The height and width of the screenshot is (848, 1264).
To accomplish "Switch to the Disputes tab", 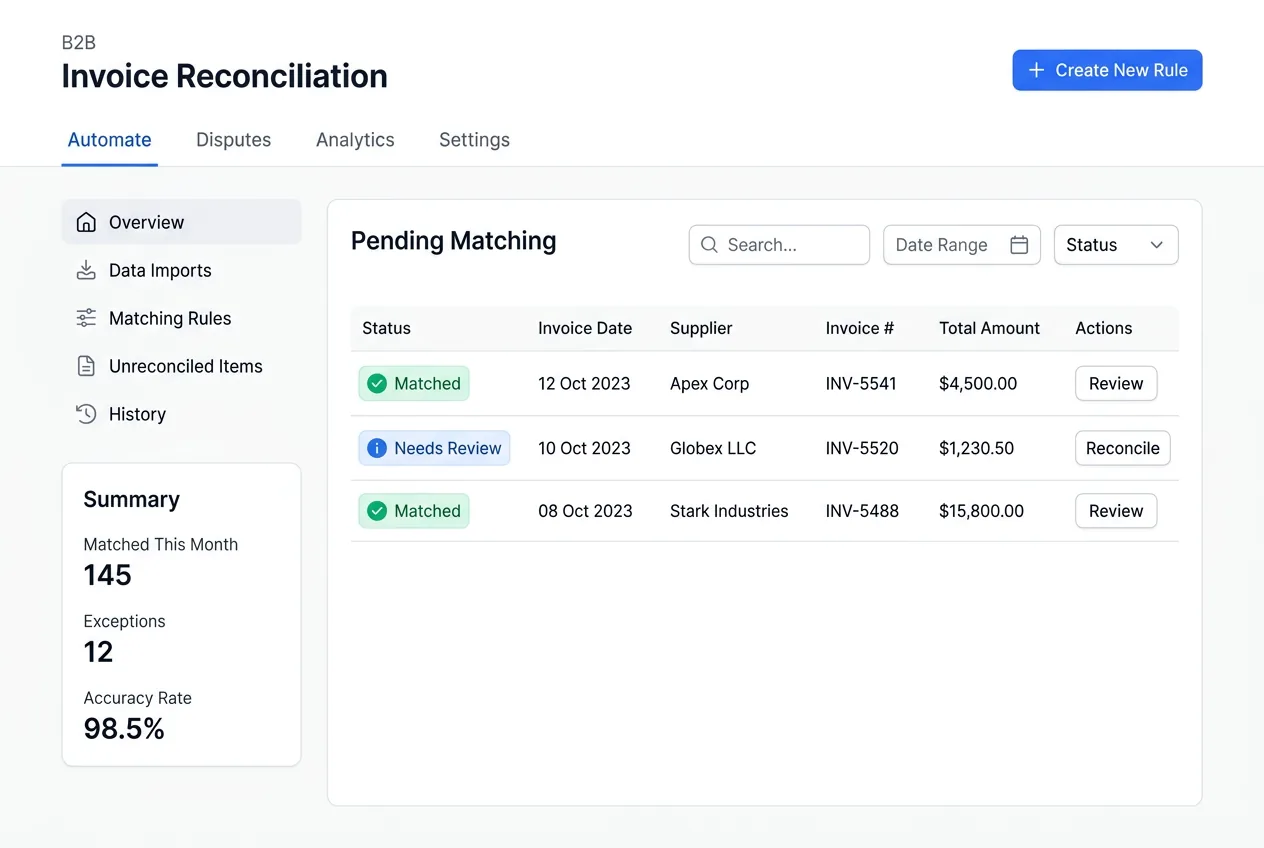I will [x=233, y=140].
